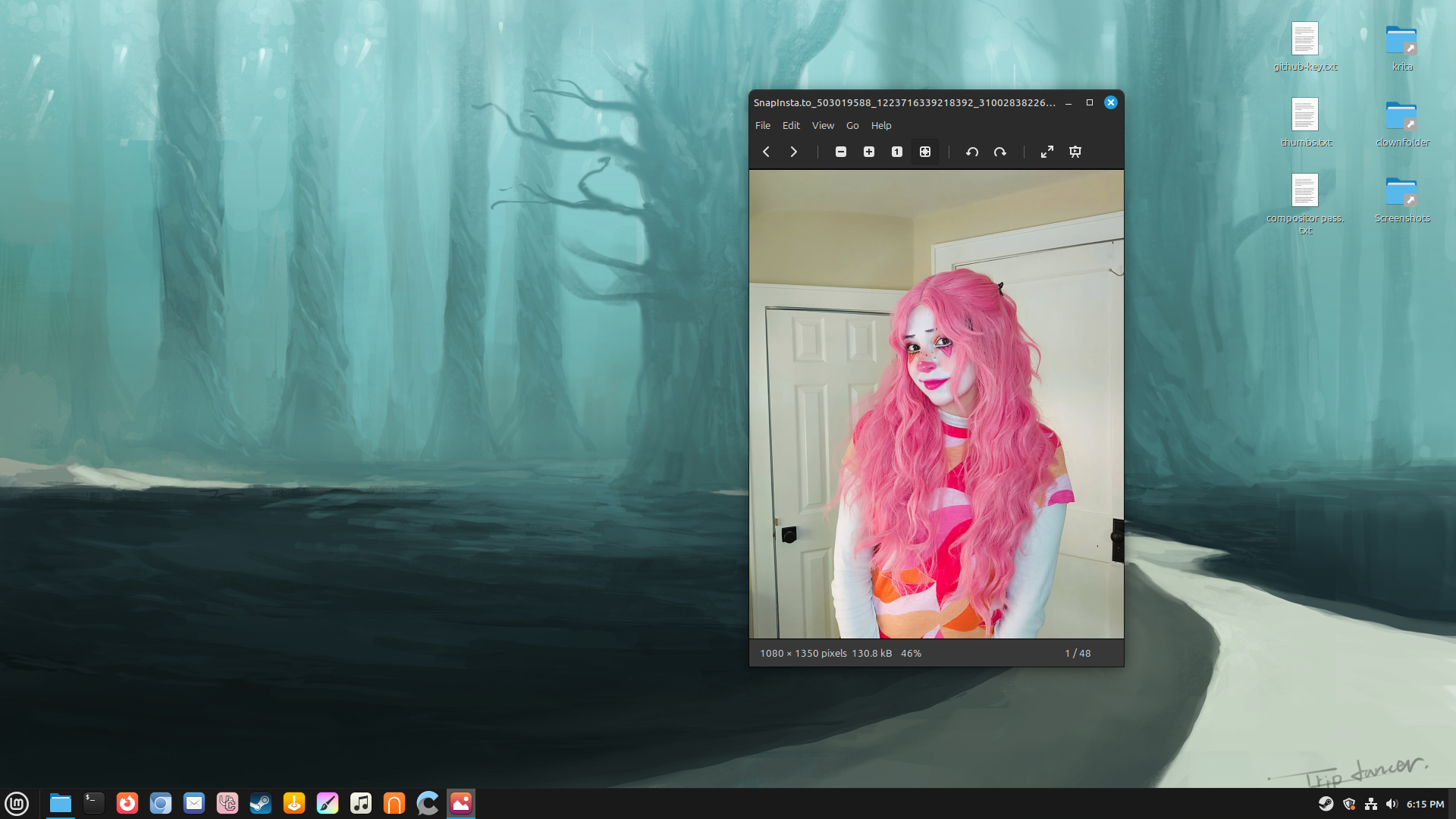This screenshot has width=1456, height=819.
Task: Click the 1 / 48 image counter
Action: click(x=1078, y=654)
